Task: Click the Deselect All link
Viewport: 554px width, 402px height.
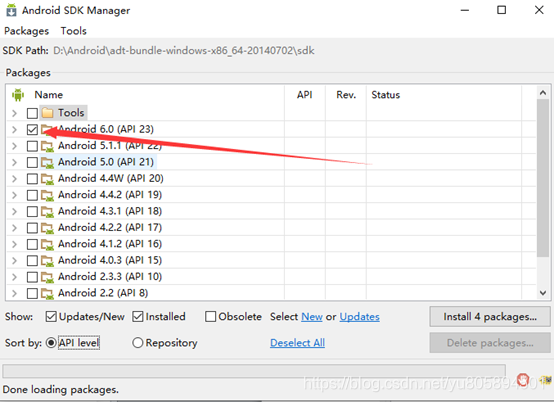Action: [x=297, y=343]
